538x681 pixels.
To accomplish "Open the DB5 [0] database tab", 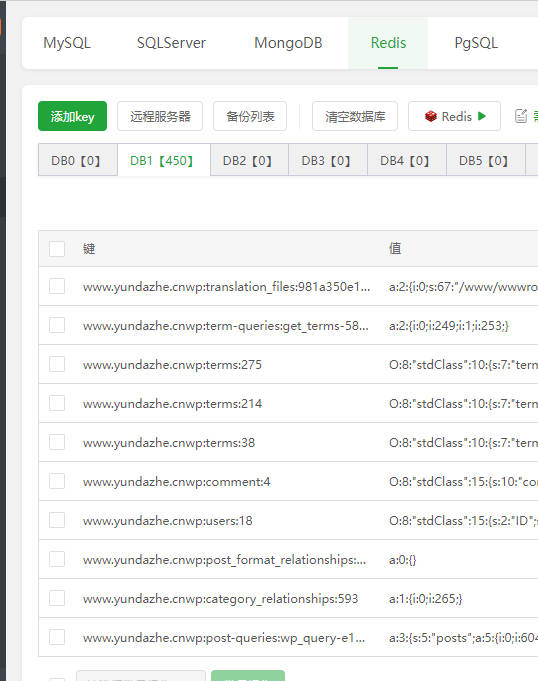I will [485, 160].
